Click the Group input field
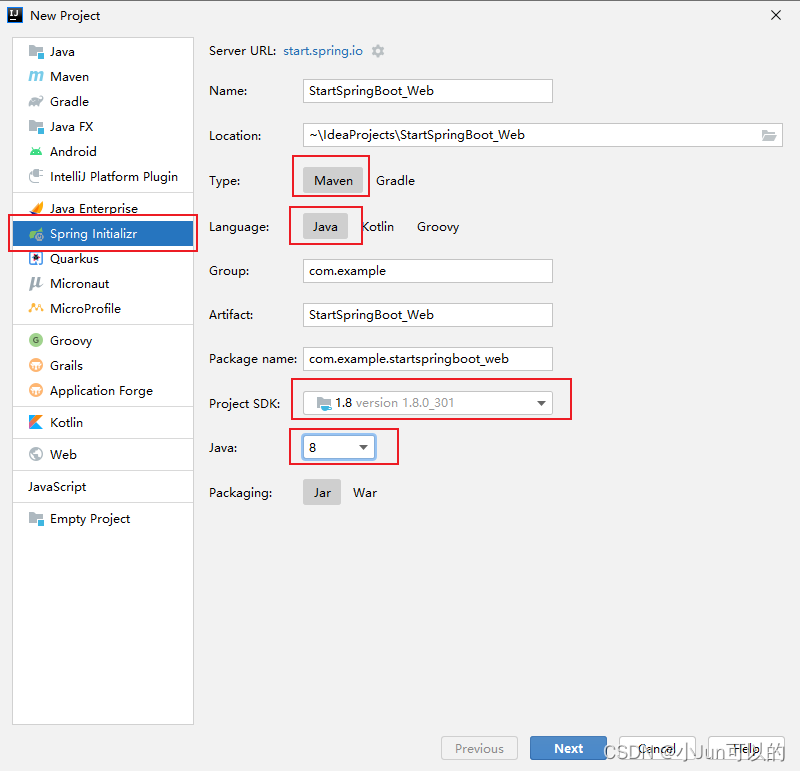This screenshot has height=771, width=800. coord(428,271)
